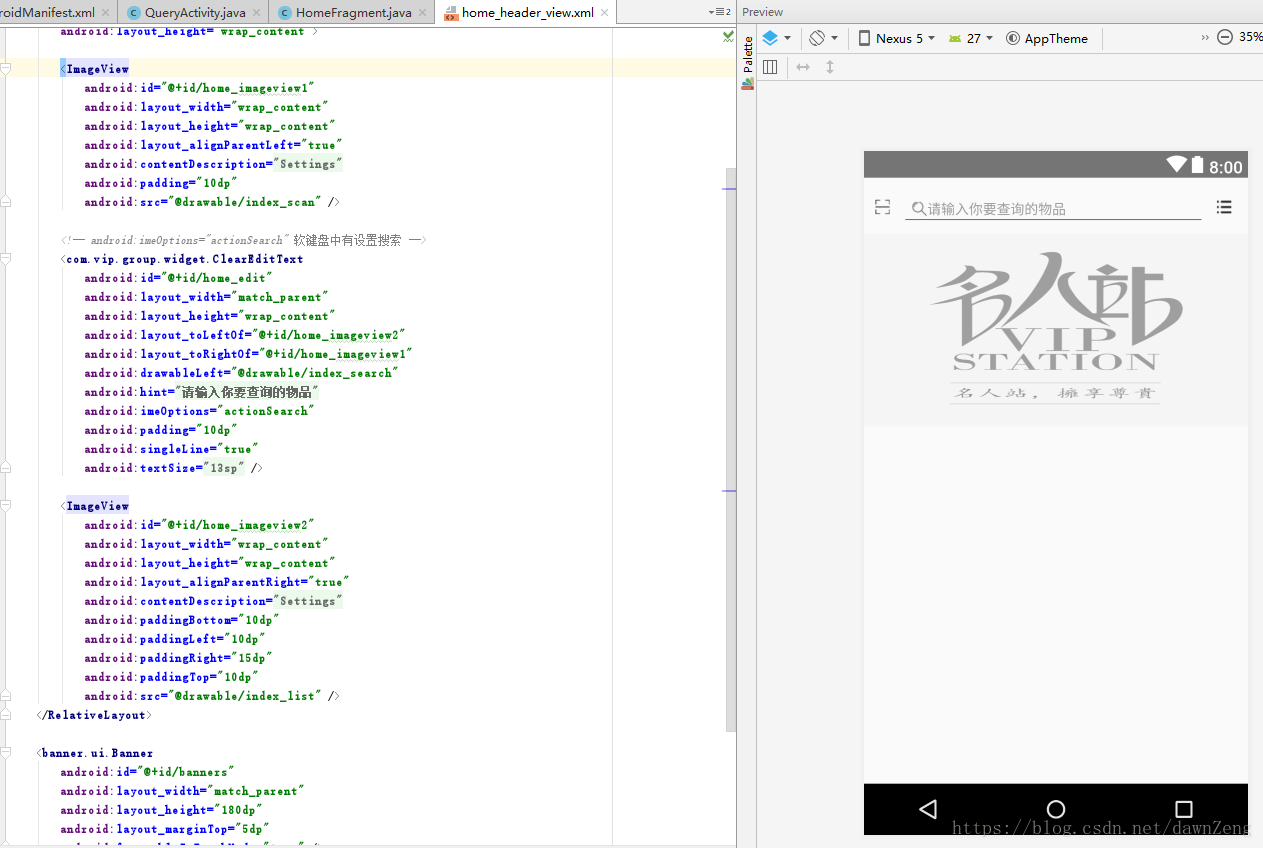This screenshot has width=1263, height=848.
Task: Click the Preview panel title
Action: pyautogui.click(x=763, y=12)
